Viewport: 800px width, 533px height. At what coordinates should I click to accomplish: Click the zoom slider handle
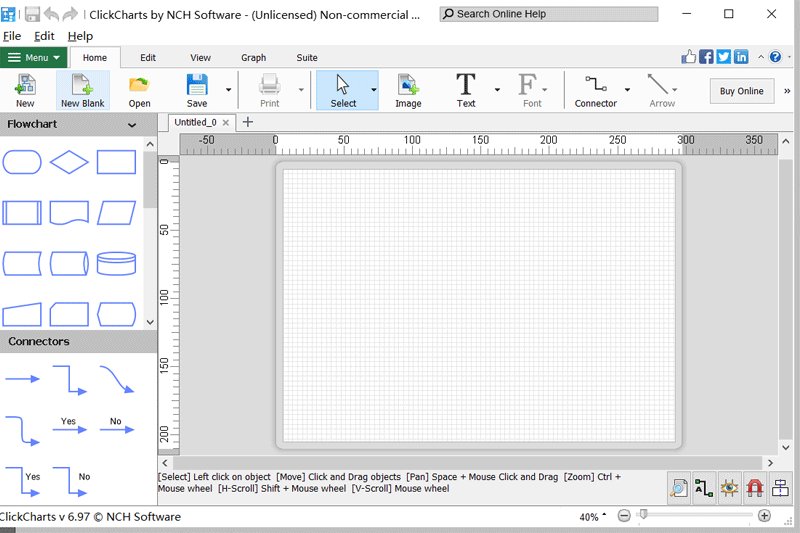point(644,514)
